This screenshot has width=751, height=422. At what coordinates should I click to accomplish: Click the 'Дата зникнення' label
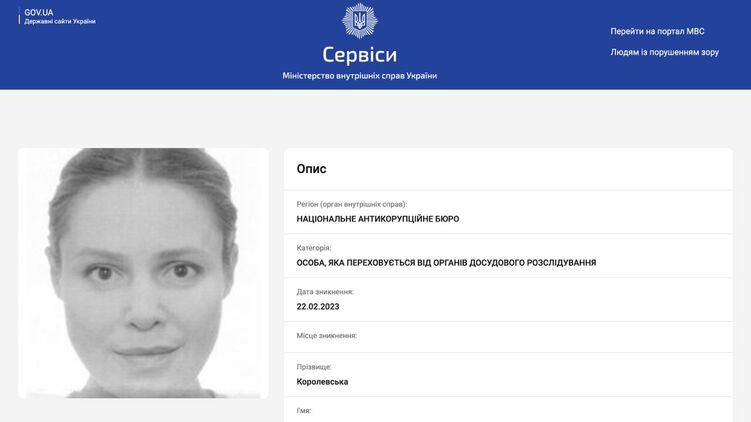[x=325, y=292]
